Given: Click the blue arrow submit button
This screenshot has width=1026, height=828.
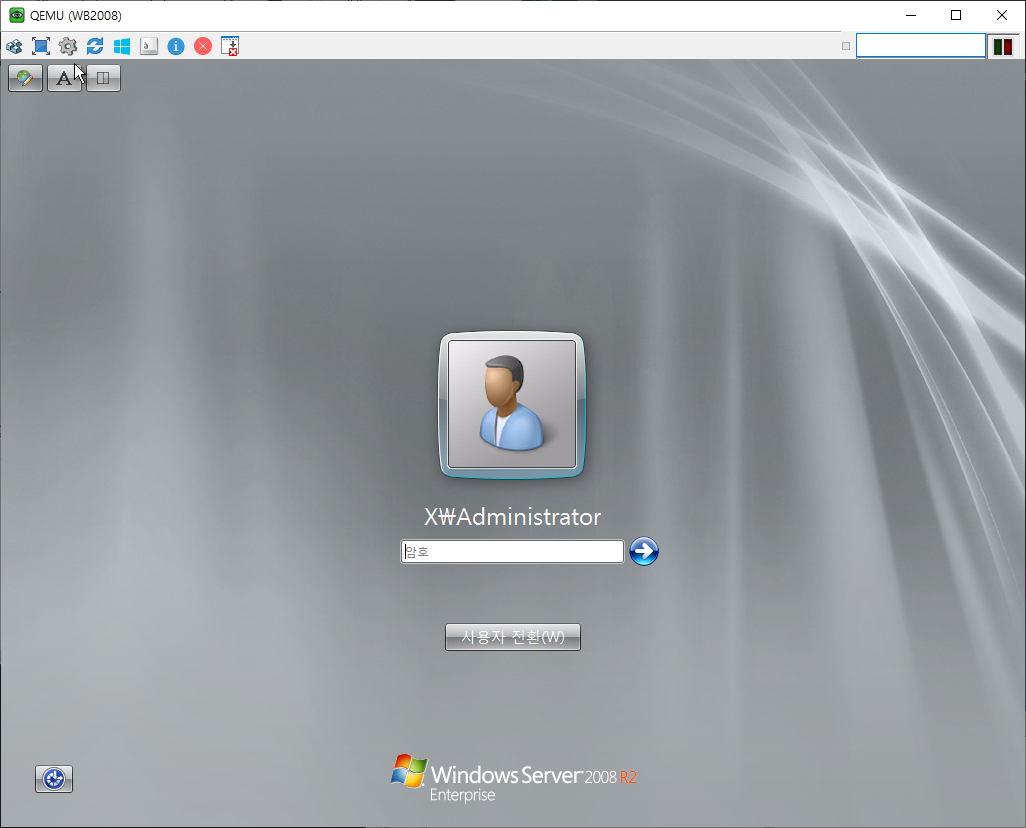Looking at the screenshot, I should [644, 551].
